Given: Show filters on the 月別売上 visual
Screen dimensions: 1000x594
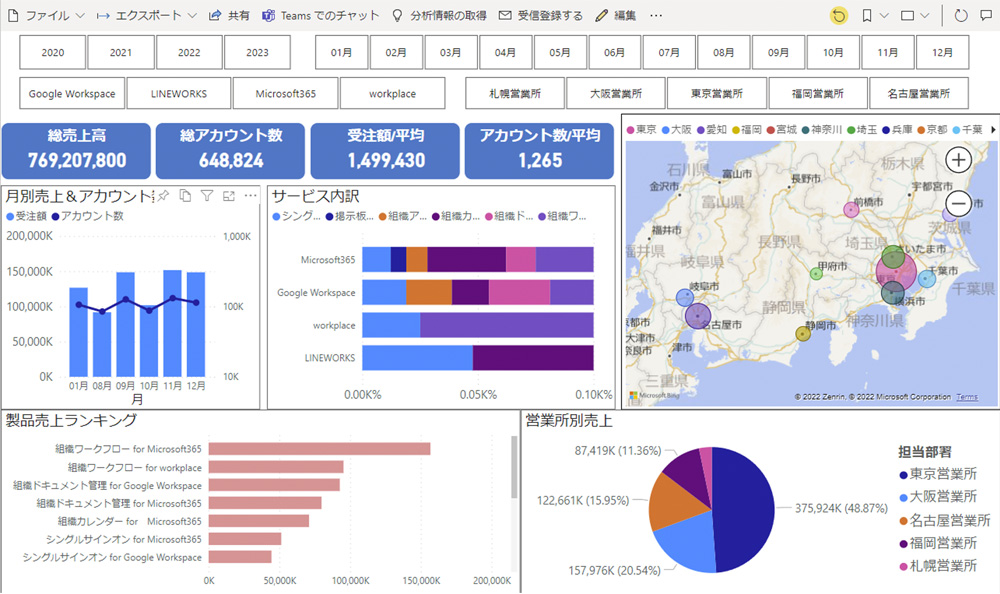Looking at the screenshot, I should 207,196.
